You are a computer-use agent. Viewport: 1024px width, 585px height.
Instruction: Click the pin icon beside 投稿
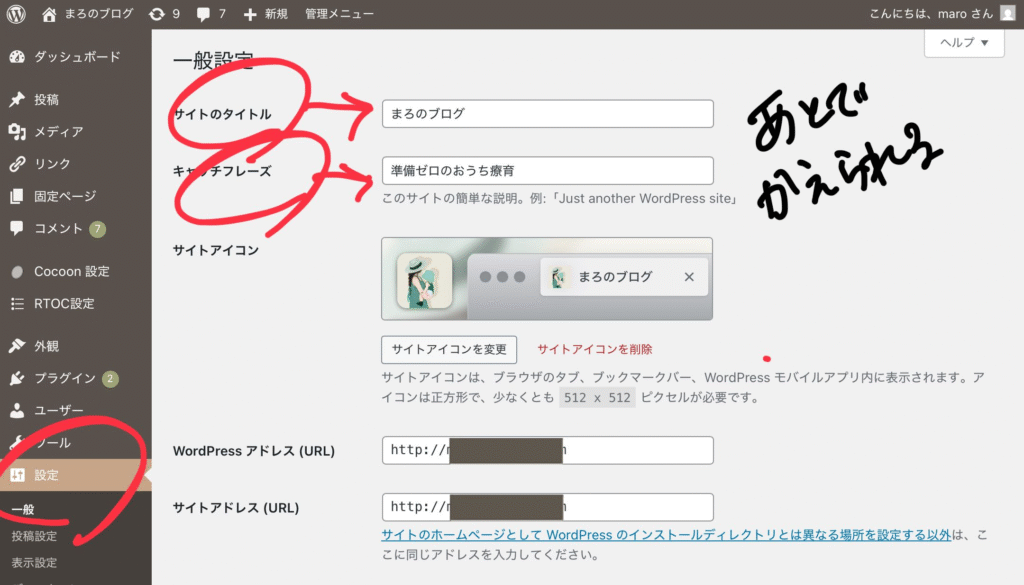(17, 100)
